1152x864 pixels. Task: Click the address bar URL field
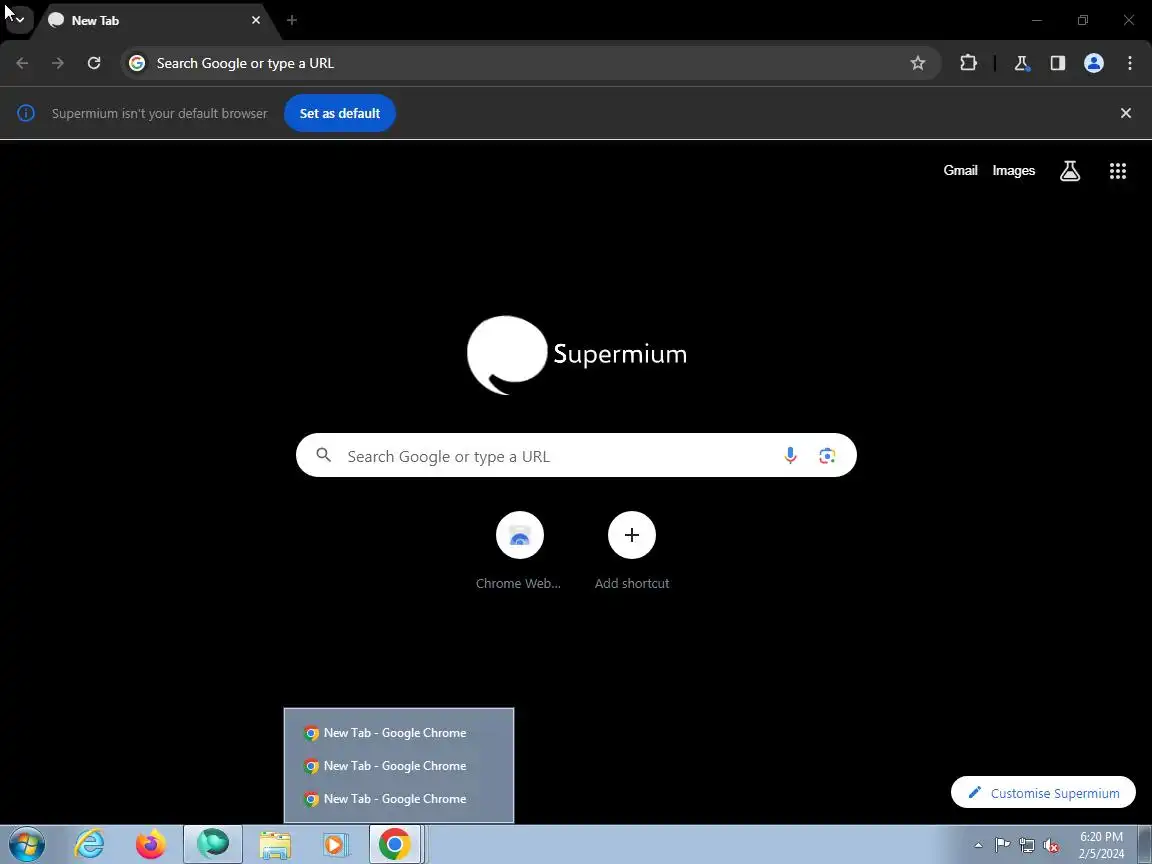[x=530, y=63]
